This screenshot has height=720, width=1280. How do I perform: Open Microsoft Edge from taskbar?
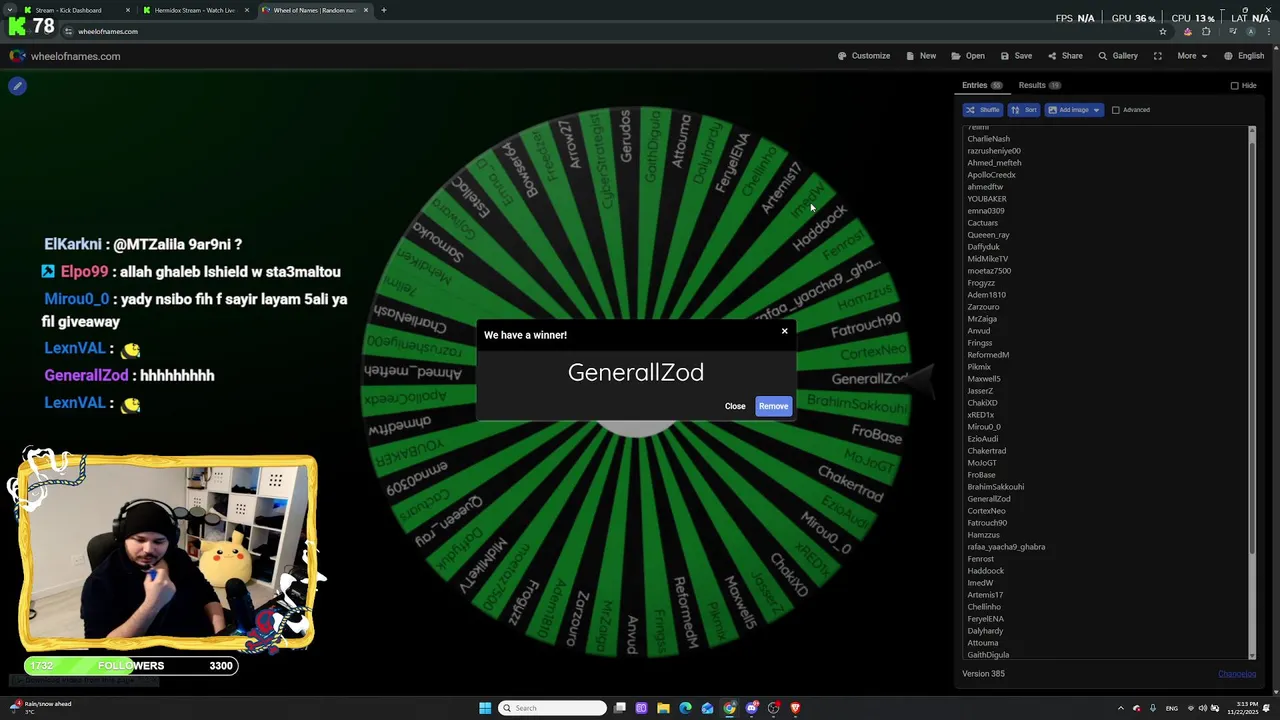point(685,708)
